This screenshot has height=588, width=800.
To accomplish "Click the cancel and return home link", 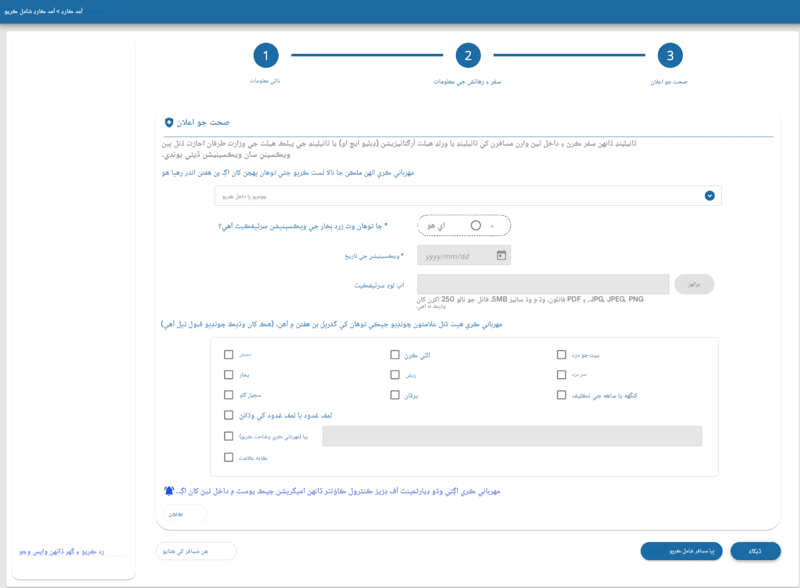I will pos(62,552).
